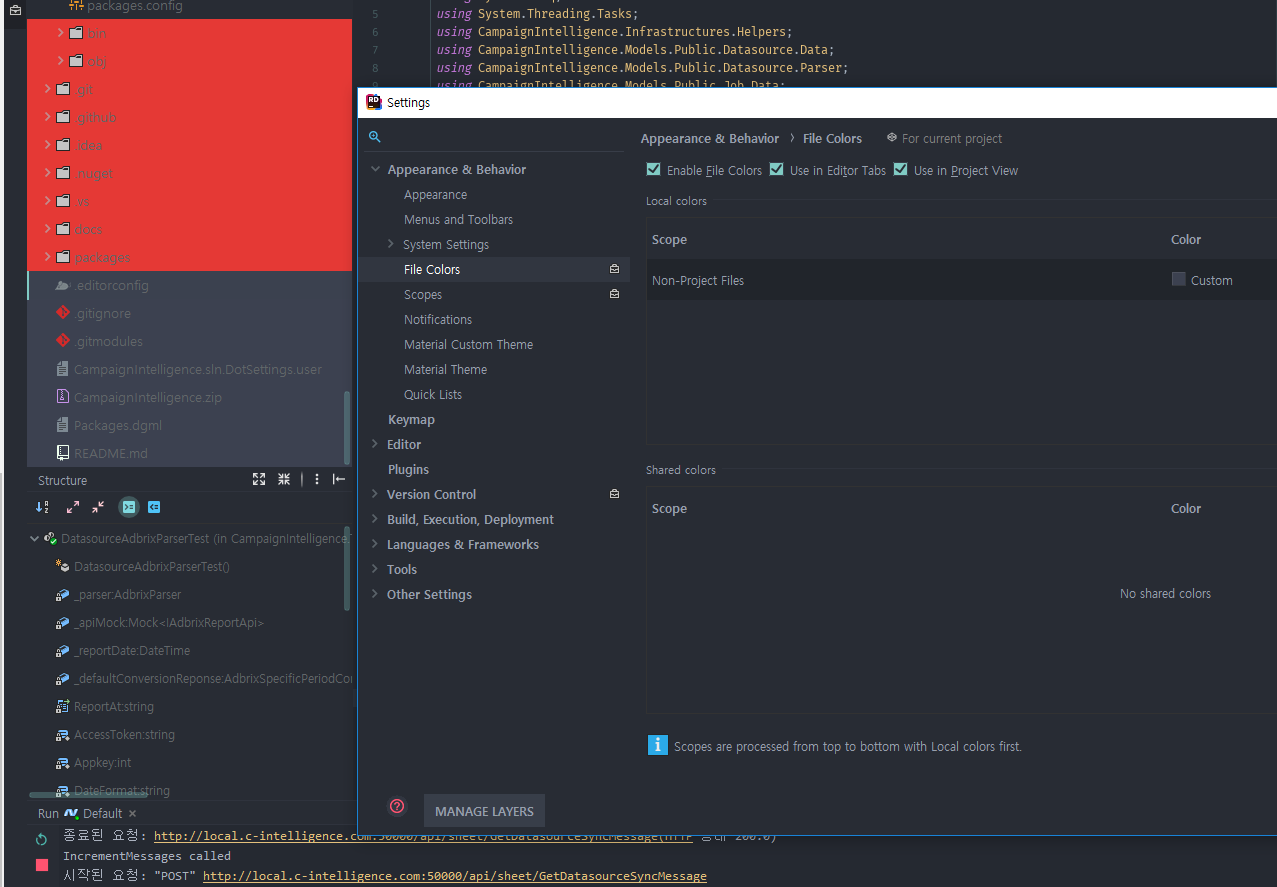The width and height of the screenshot is (1277, 887).
Task: Select AccessToken:string in Structure
Action: (124, 735)
